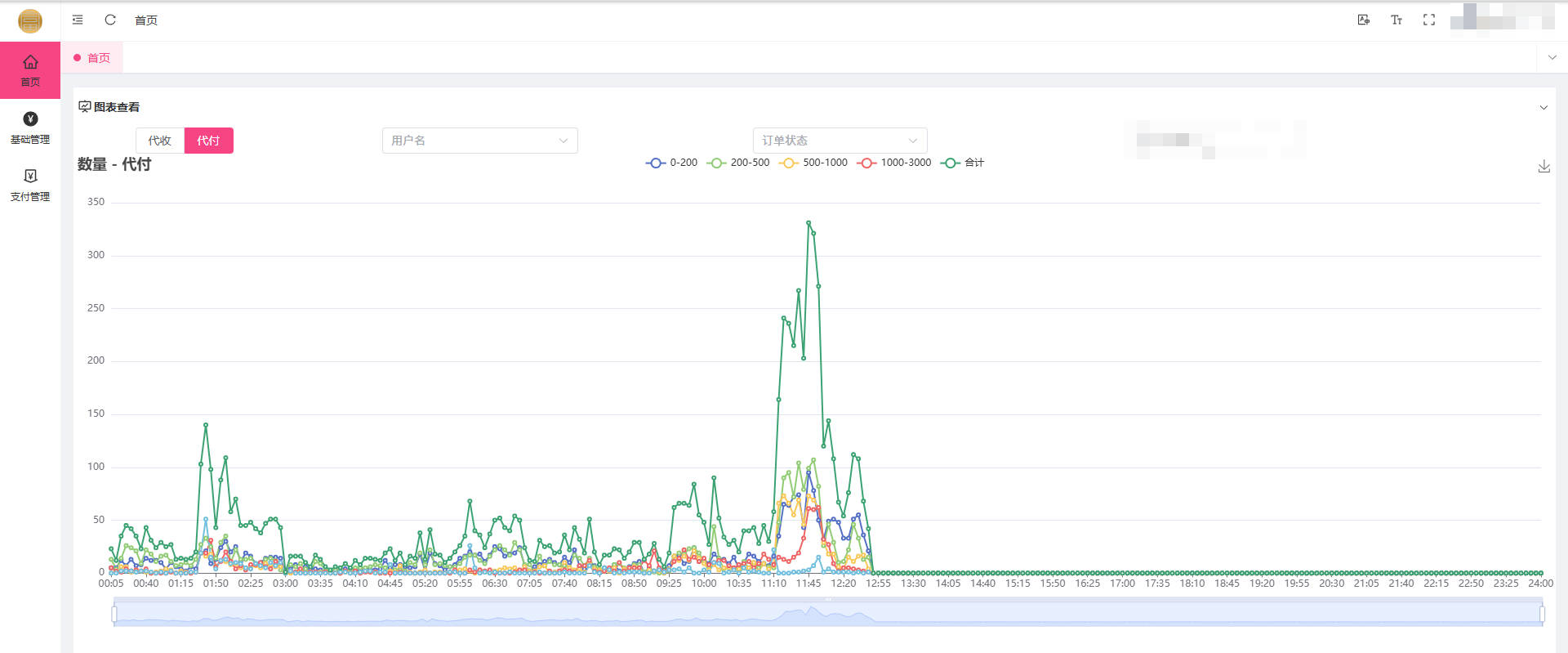Open 基础管理 in the sidebar
Image resolution: width=1568 pixels, height=653 pixels.
(30, 128)
